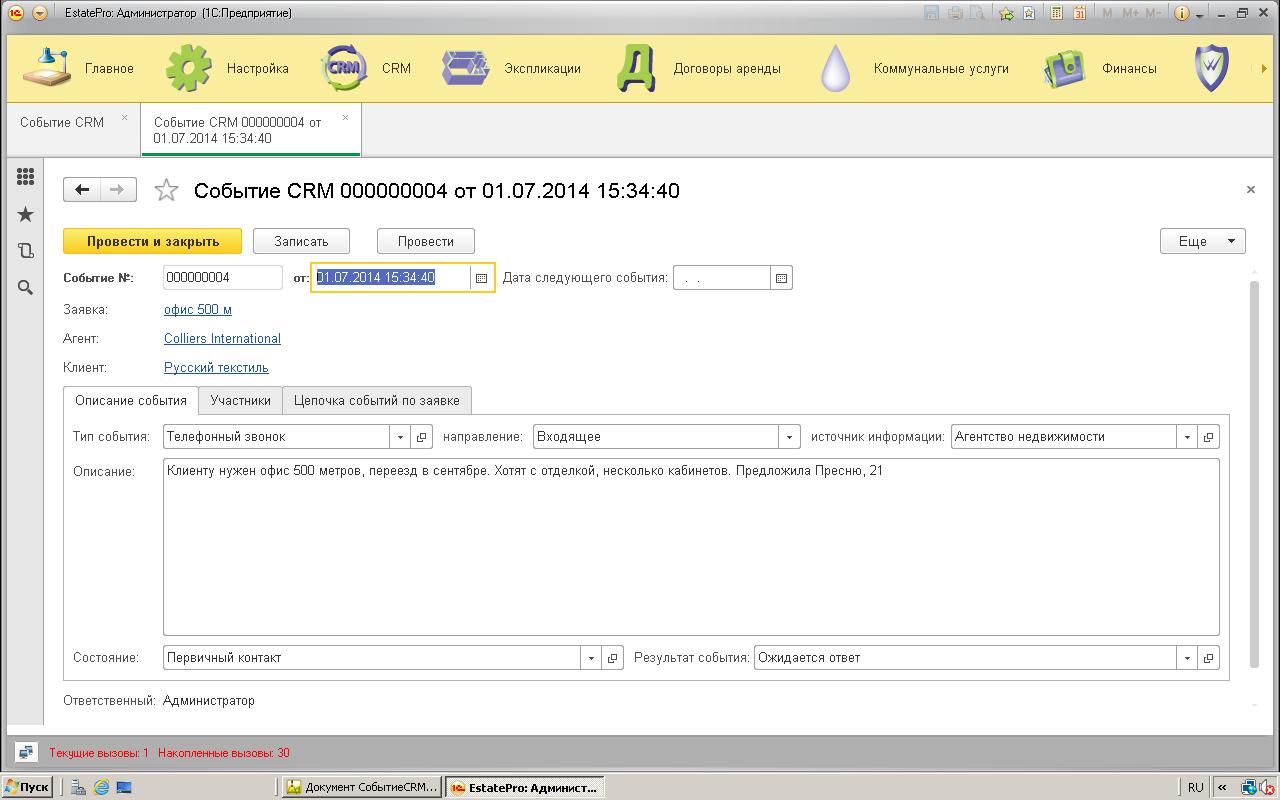Expand the Состояние dropdown
The height and width of the screenshot is (800, 1280).
click(x=591, y=658)
